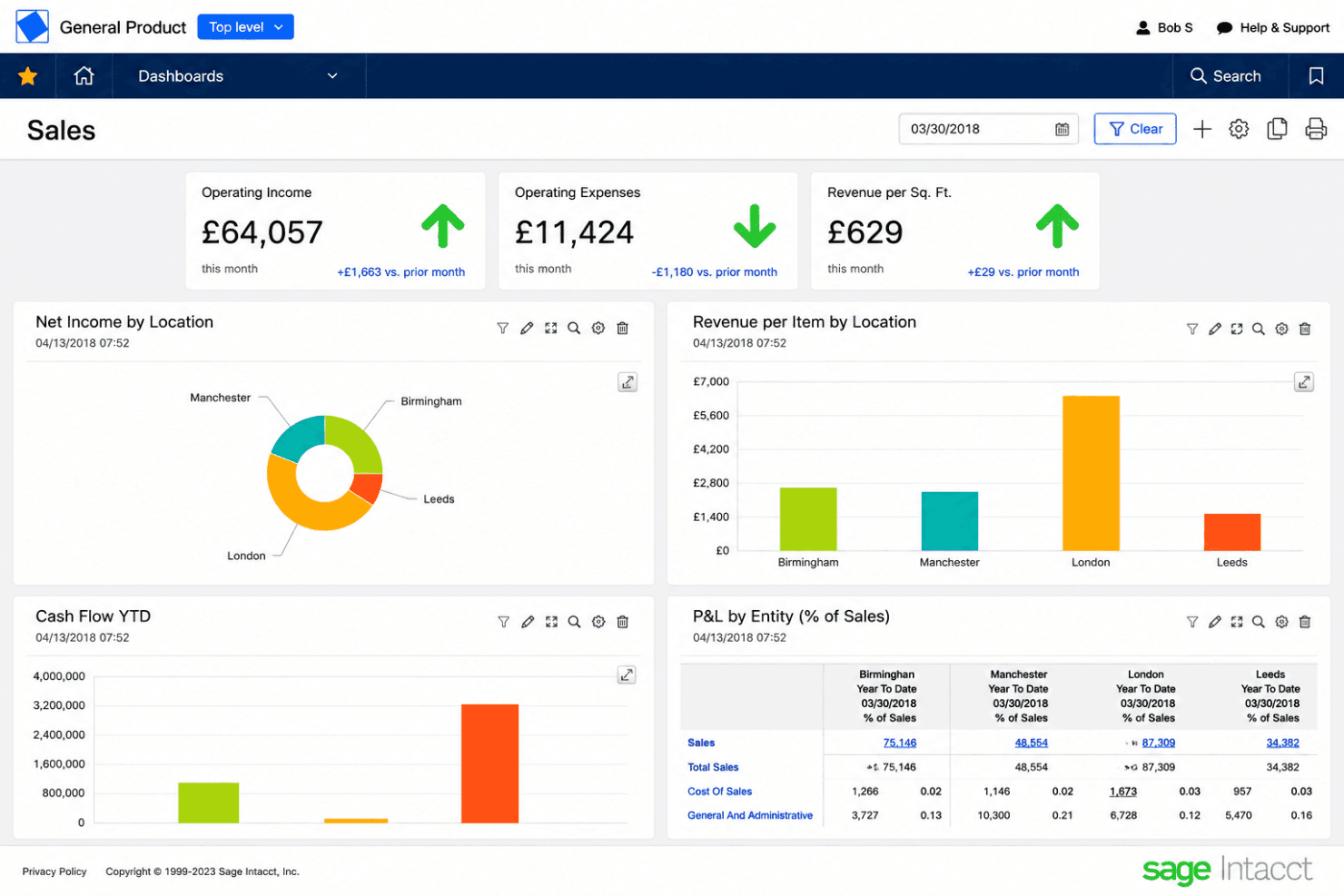Open settings for P&L by Entity widget
The width and height of the screenshot is (1344, 896).
(1281, 622)
